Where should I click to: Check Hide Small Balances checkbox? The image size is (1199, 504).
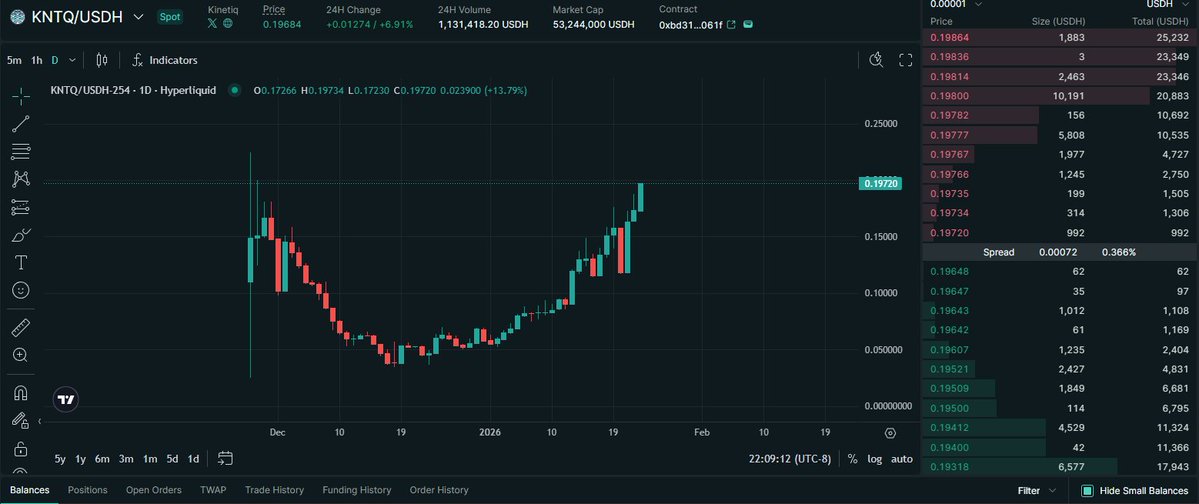coord(1087,490)
